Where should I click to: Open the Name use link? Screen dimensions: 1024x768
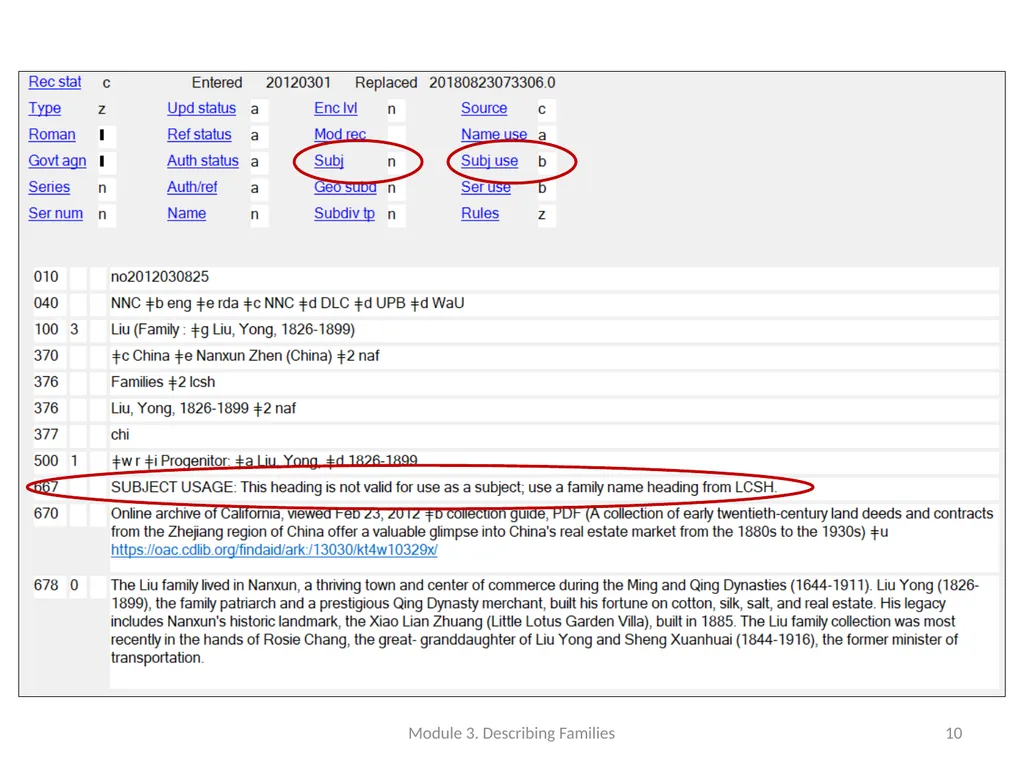coord(494,135)
